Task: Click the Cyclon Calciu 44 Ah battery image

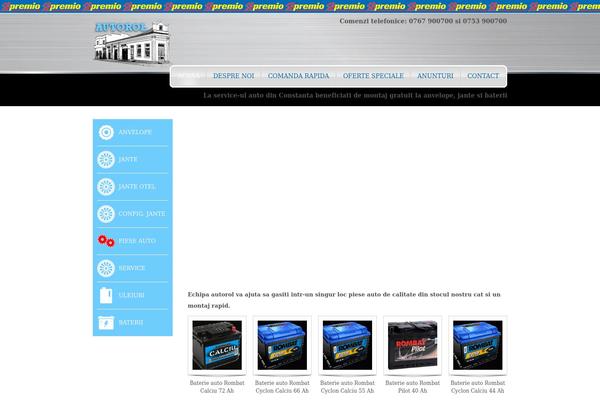Action: tap(478, 345)
